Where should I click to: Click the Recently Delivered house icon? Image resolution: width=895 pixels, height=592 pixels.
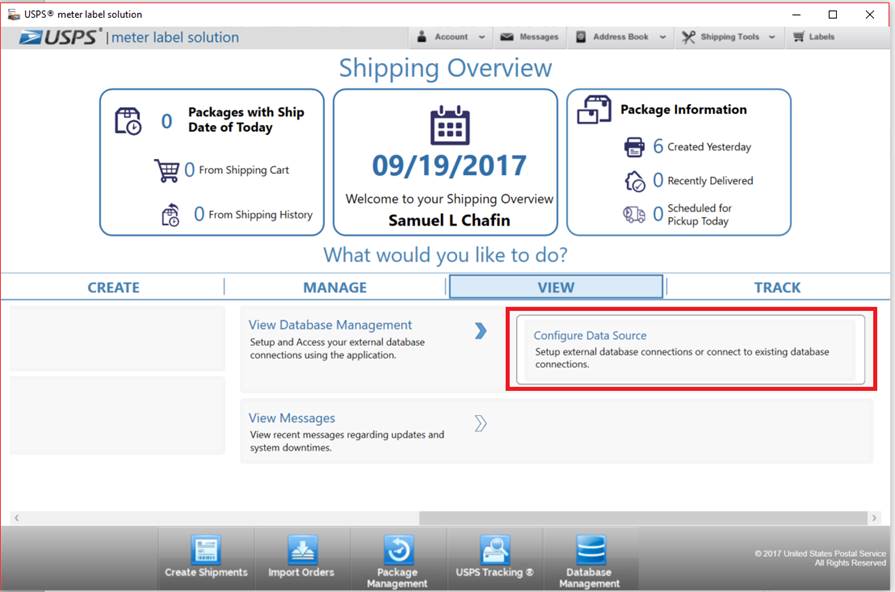click(635, 182)
